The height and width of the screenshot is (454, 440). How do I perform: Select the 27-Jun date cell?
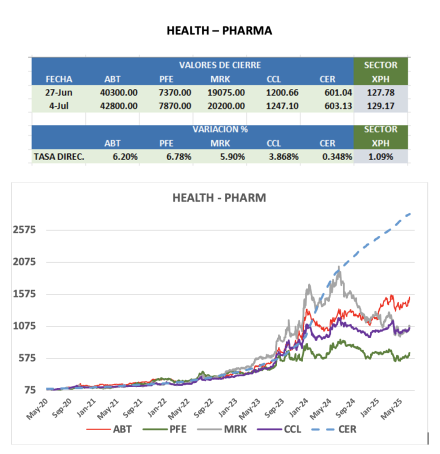(59, 93)
